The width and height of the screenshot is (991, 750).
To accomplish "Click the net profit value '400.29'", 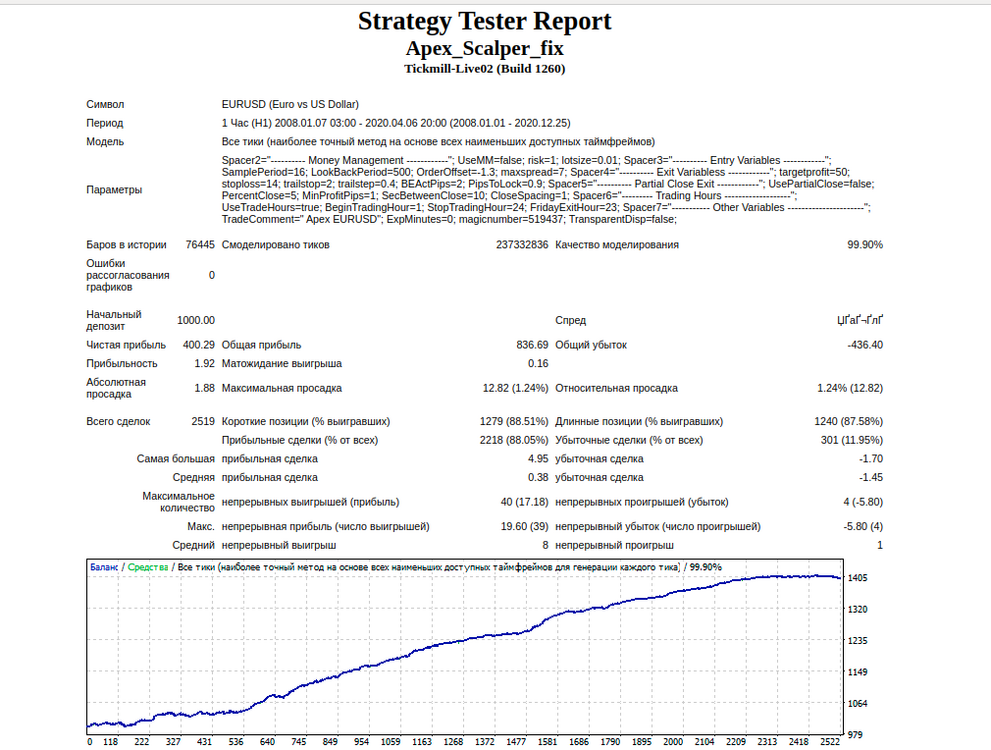I will tap(199, 345).
